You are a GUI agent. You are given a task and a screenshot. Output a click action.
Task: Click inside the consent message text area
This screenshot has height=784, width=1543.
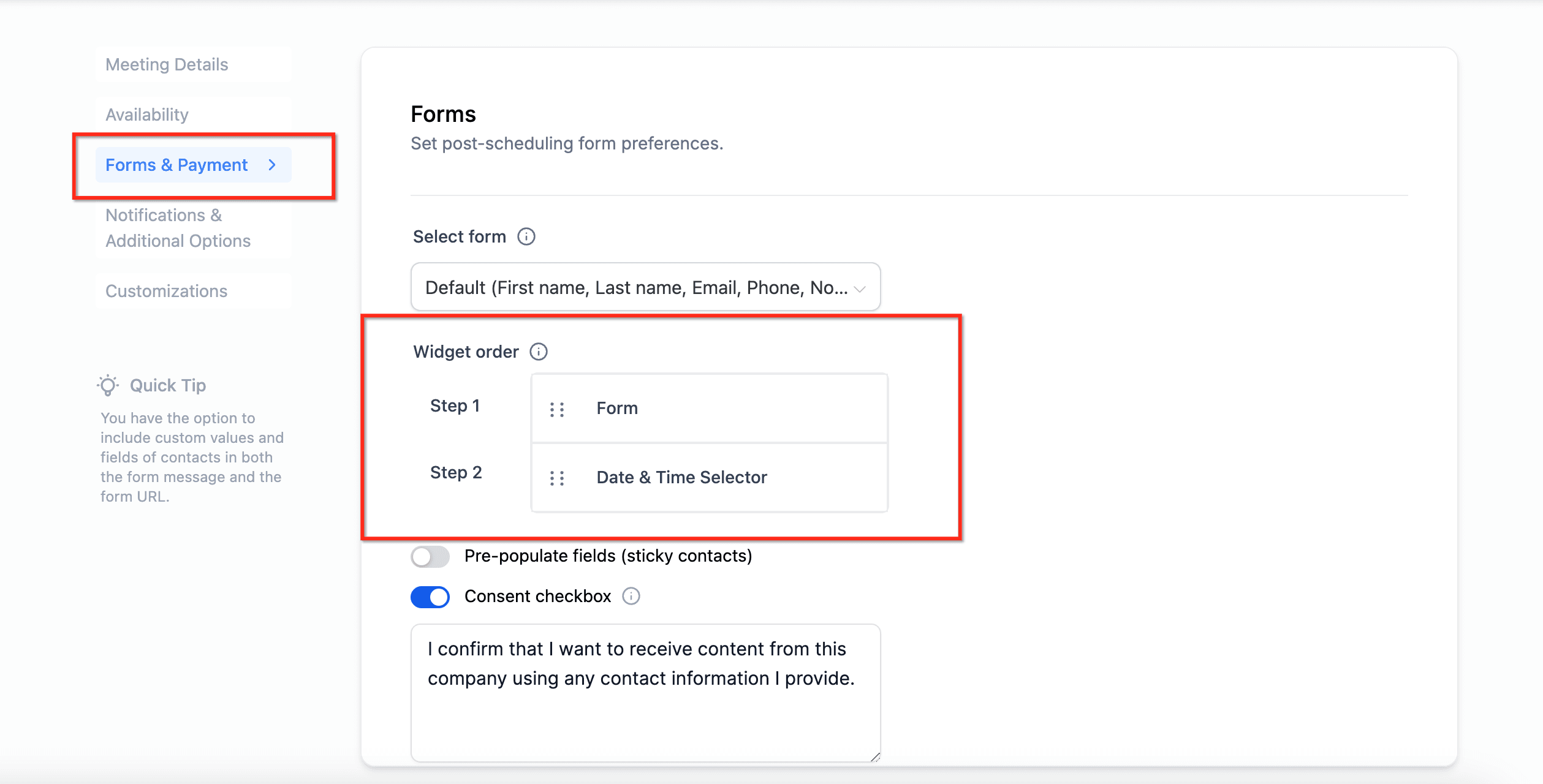click(645, 693)
